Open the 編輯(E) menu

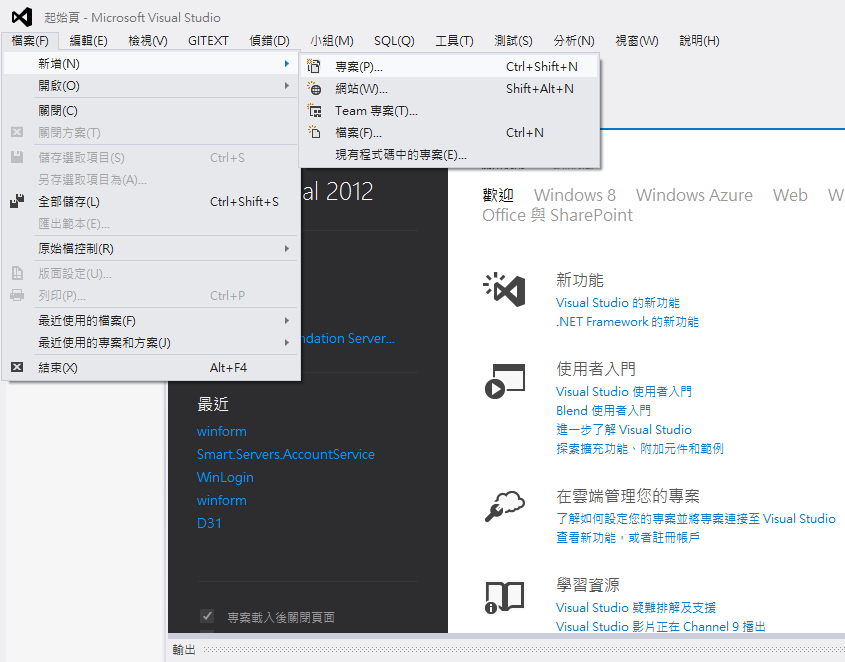coord(88,41)
